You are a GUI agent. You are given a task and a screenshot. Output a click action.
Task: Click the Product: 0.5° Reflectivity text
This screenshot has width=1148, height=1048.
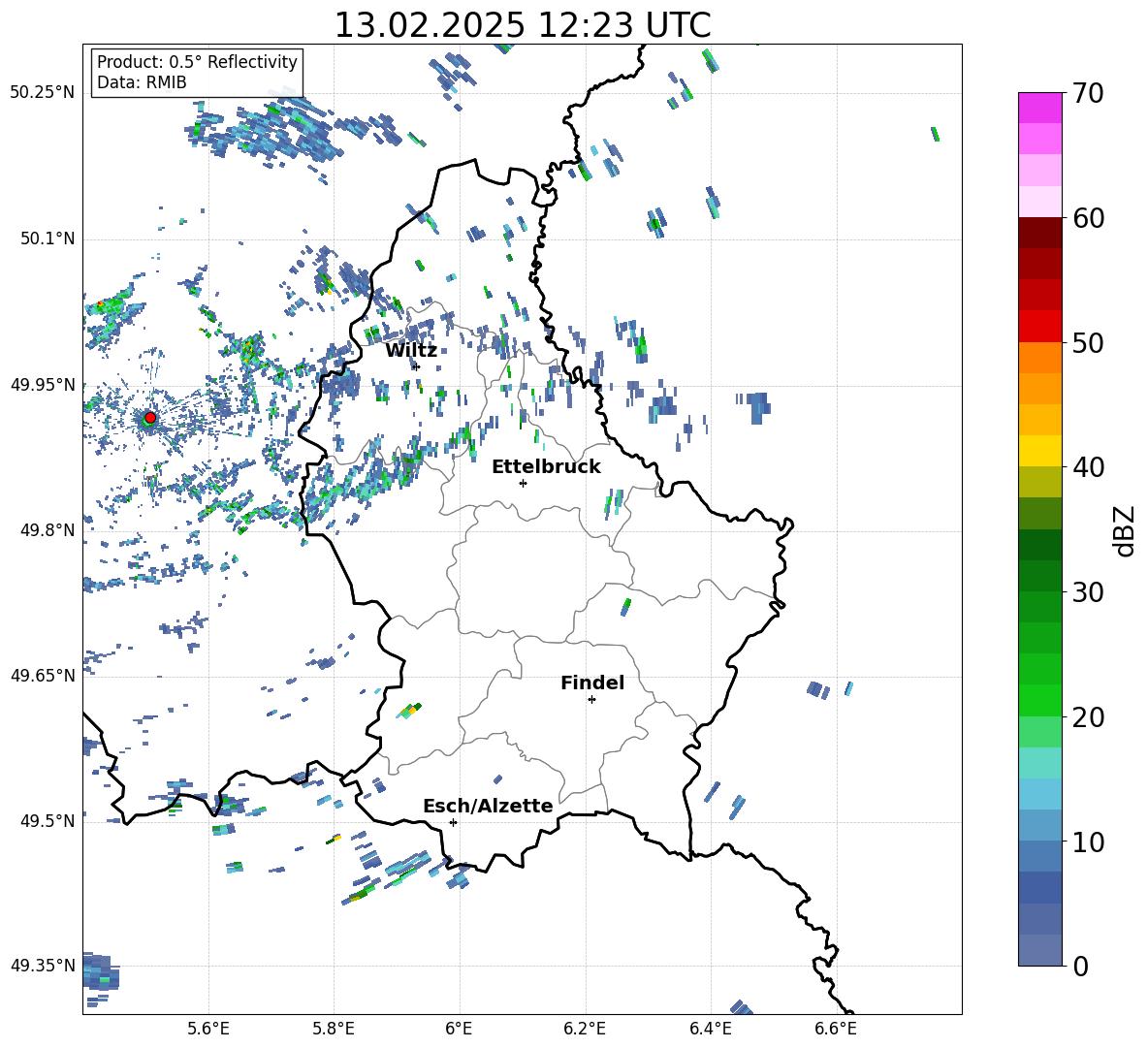(197, 62)
